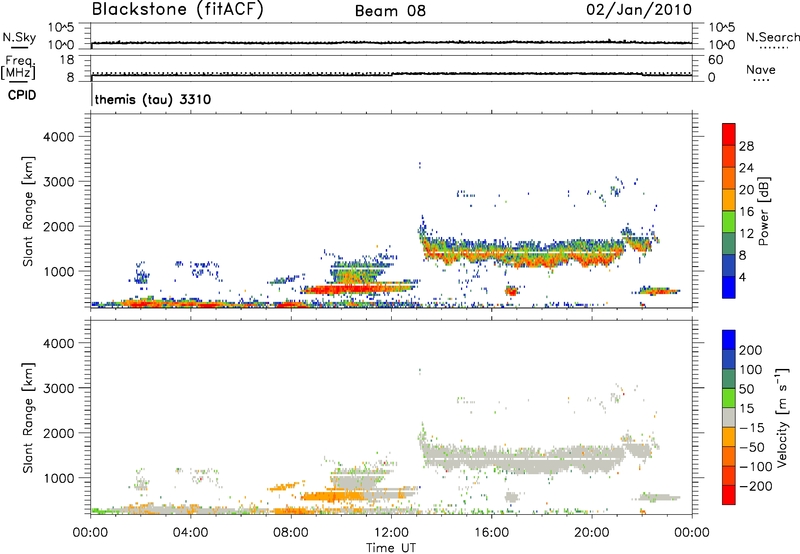Pick the red top segment of power colorbar
800x554 pixels.
[x=729, y=135]
